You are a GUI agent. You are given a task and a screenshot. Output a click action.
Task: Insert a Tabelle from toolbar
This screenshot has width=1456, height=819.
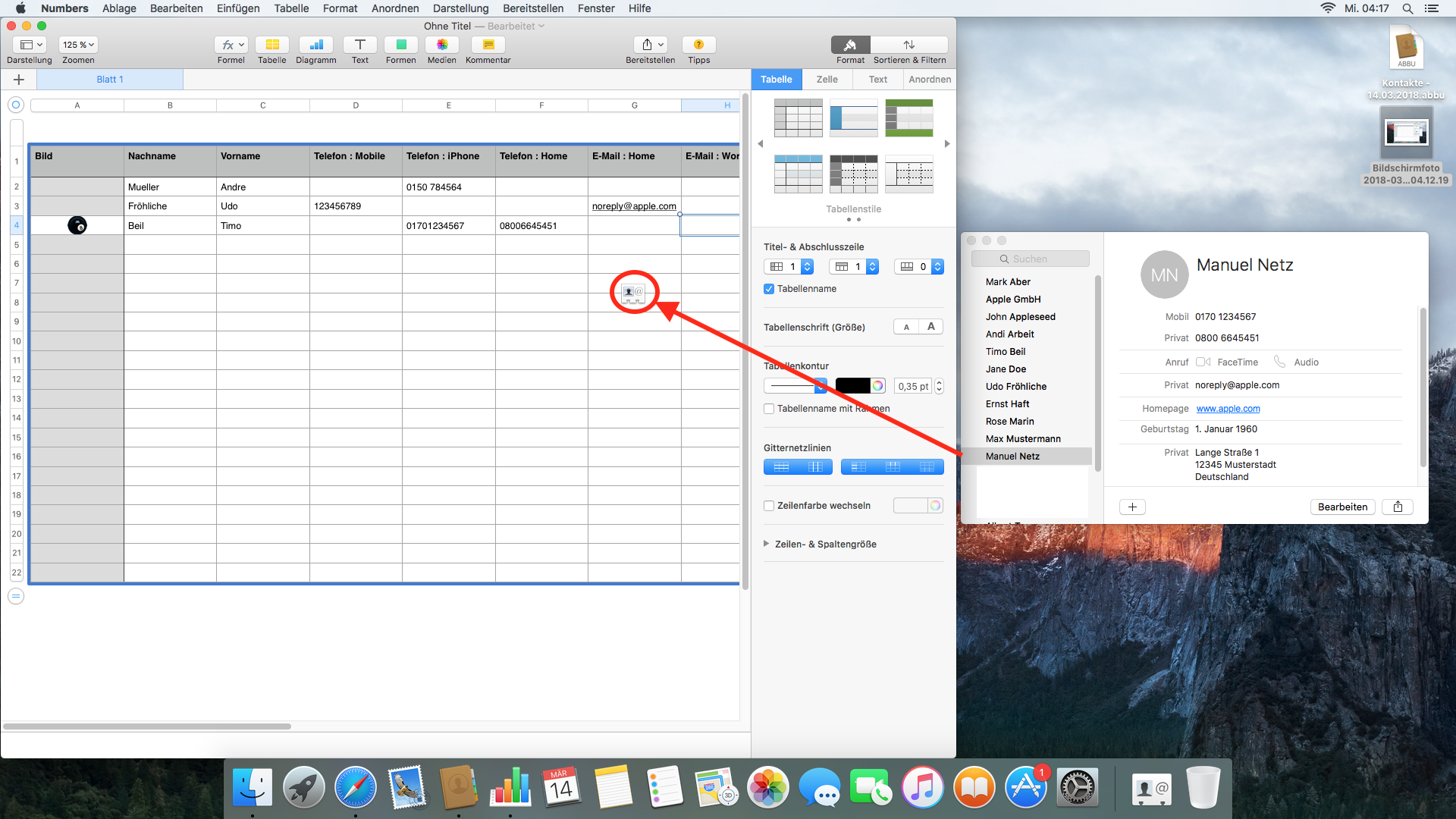point(271,45)
